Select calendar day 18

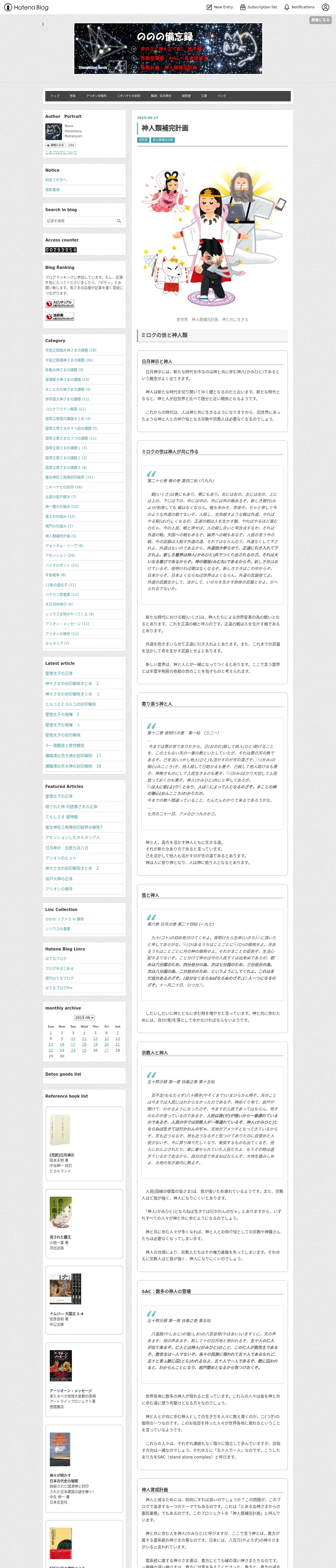[84, 1045]
